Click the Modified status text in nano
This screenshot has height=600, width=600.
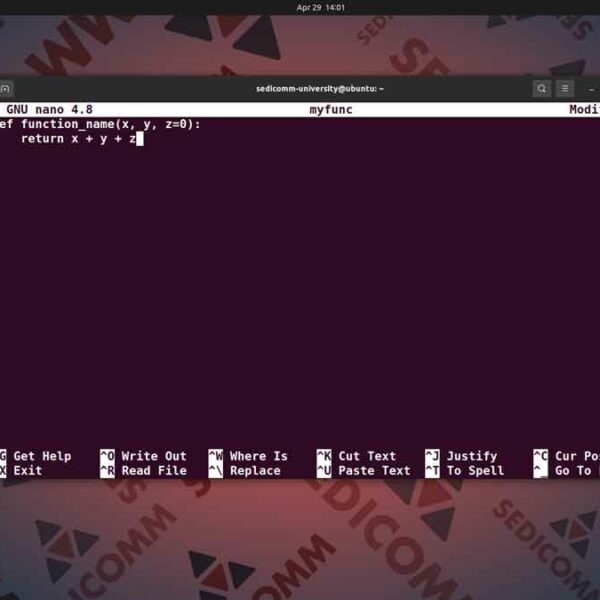tap(584, 110)
